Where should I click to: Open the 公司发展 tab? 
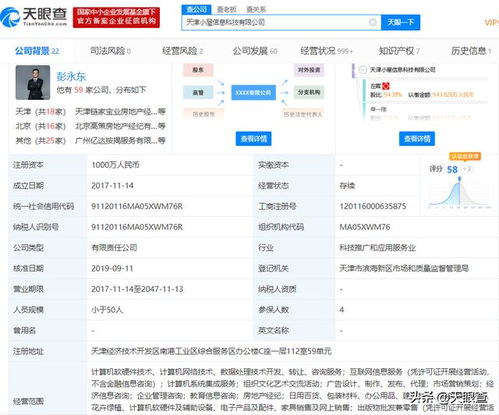[255, 51]
